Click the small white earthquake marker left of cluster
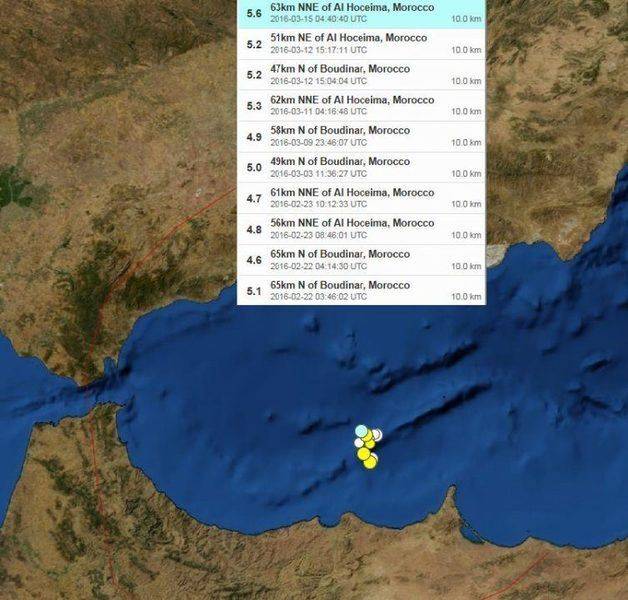628x600 pixels. [359, 443]
